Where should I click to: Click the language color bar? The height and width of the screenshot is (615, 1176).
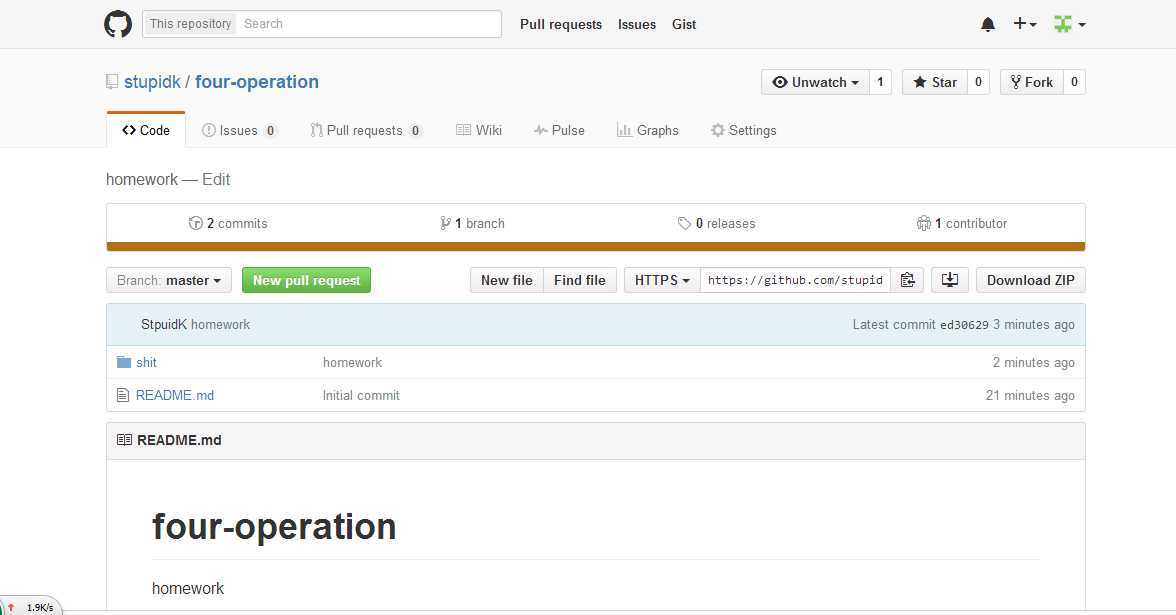596,247
